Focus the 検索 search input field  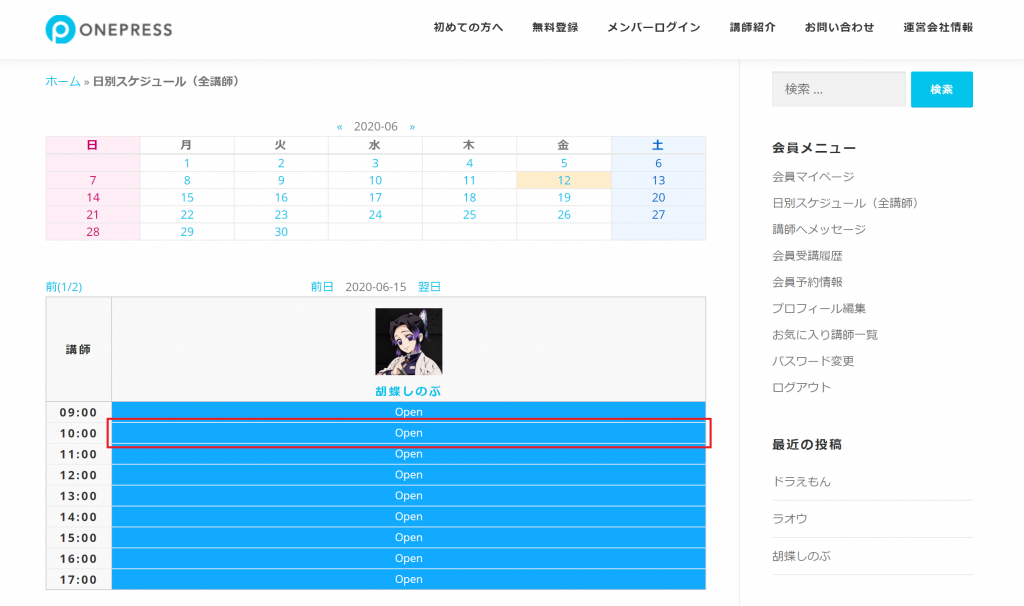click(x=839, y=89)
